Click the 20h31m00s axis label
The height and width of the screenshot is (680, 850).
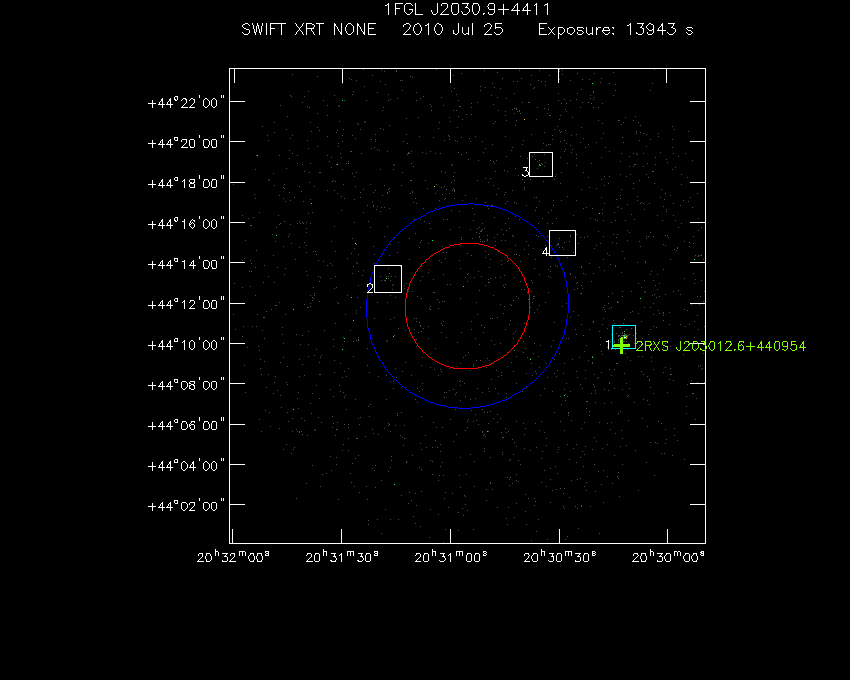[451, 557]
